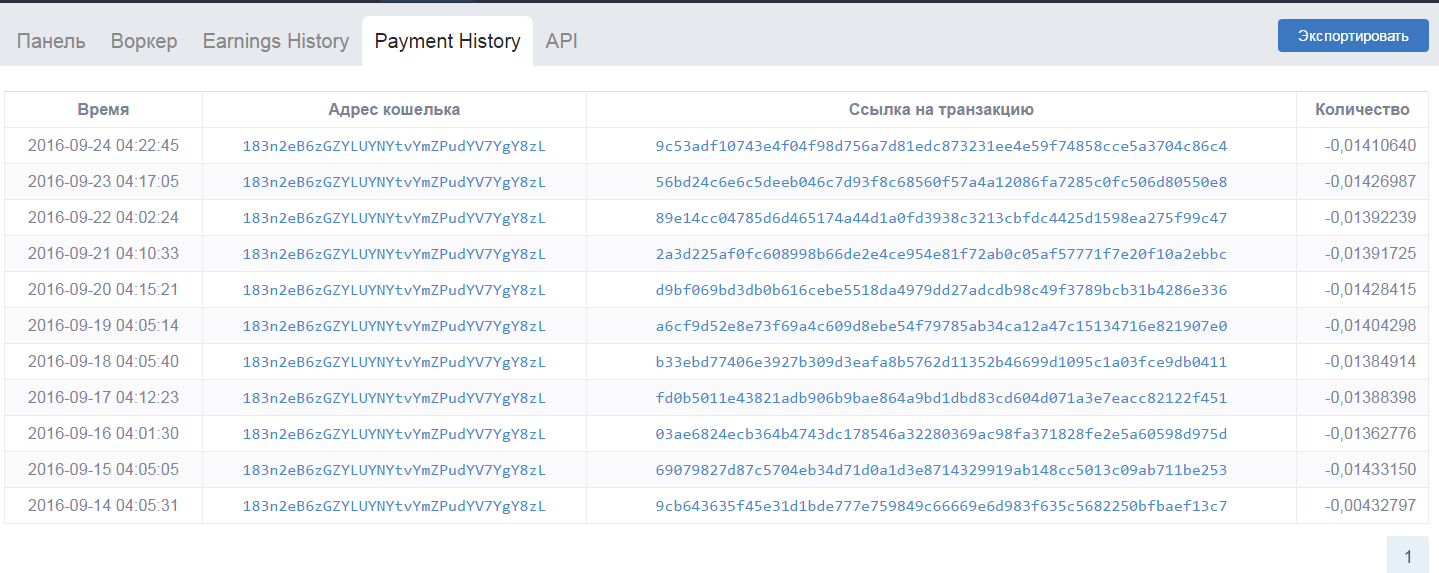Image resolution: width=1439 pixels, height=573 pixels.
Task: Open transaction link starting with 9c53adf1
Action: pyautogui.click(x=940, y=146)
